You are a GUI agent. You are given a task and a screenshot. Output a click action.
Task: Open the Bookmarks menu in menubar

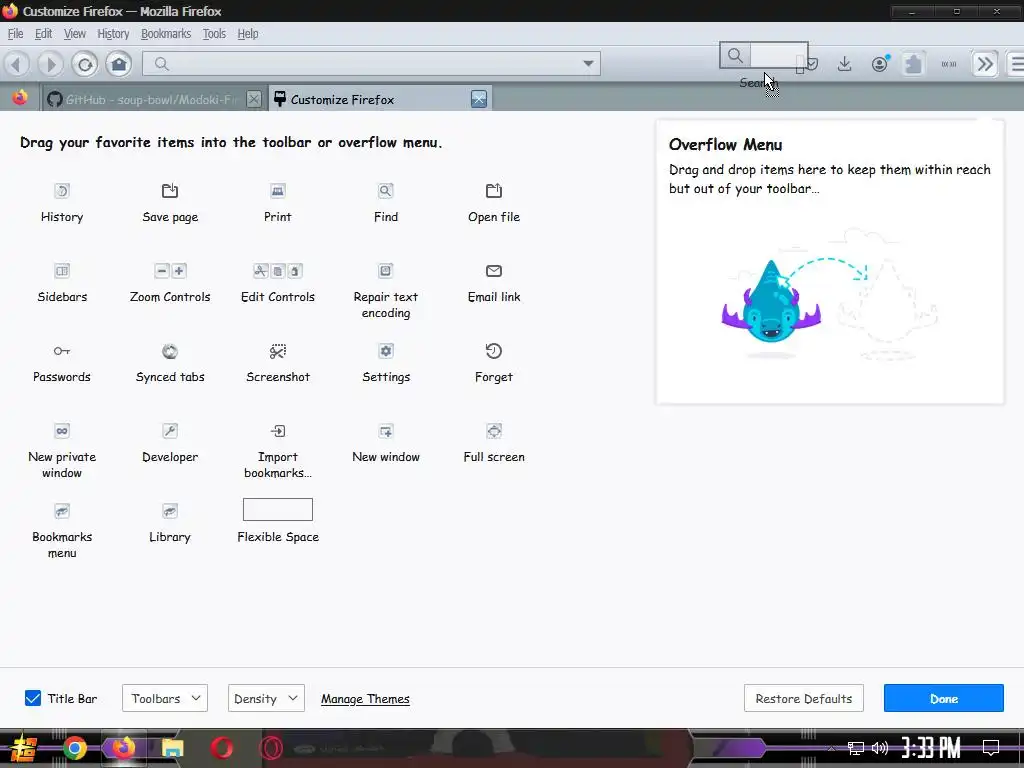click(166, 34)
